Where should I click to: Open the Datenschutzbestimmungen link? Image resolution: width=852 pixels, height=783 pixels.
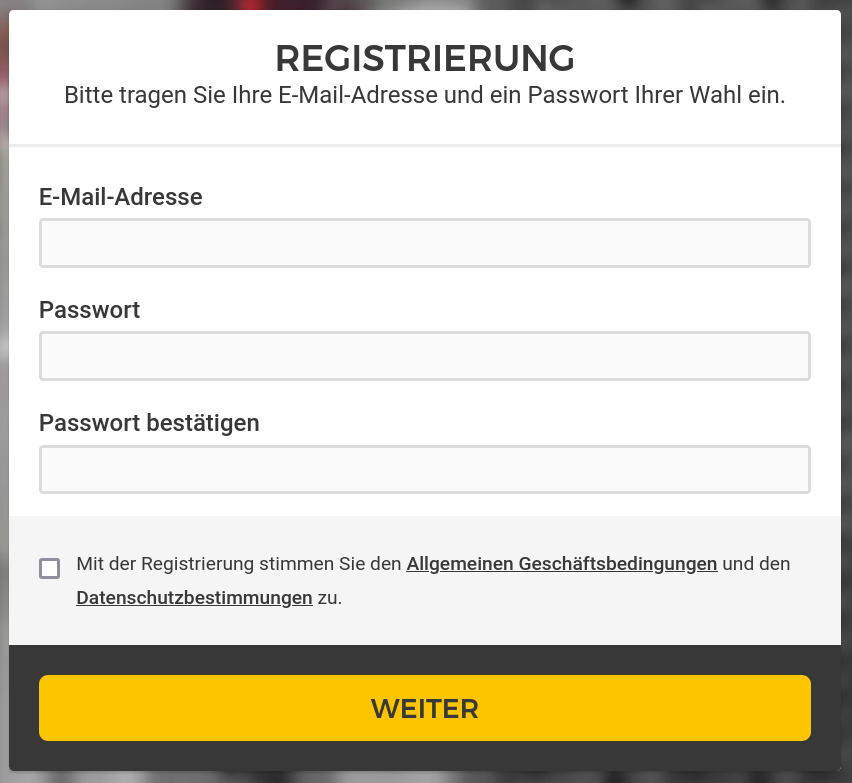click(x=194, y=598)
